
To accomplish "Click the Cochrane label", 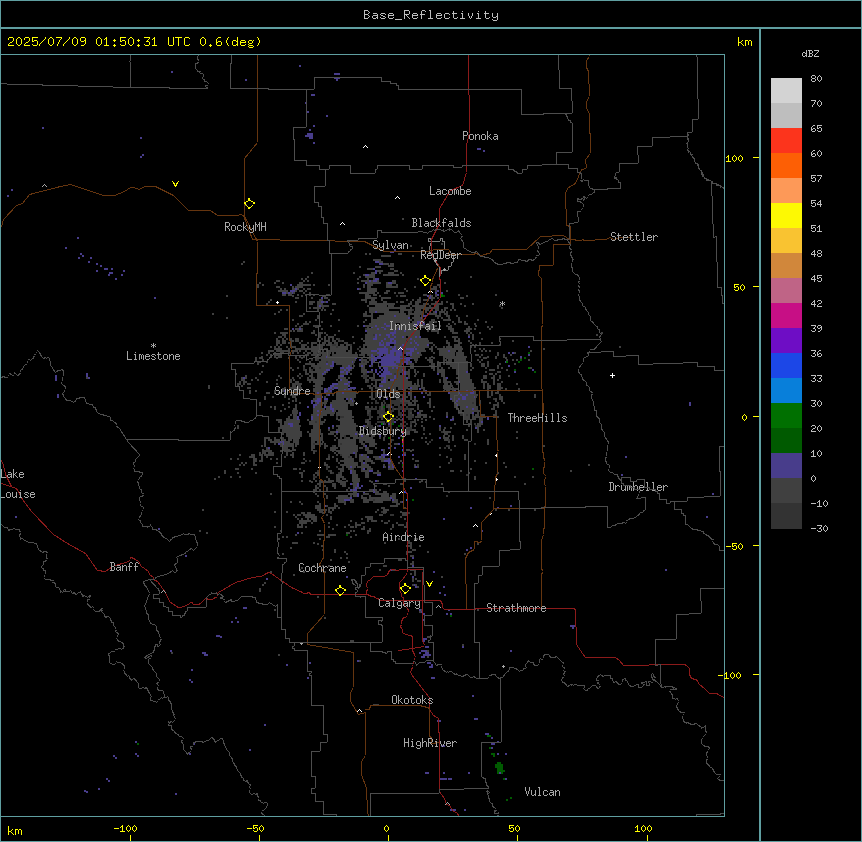I will 322,568.
